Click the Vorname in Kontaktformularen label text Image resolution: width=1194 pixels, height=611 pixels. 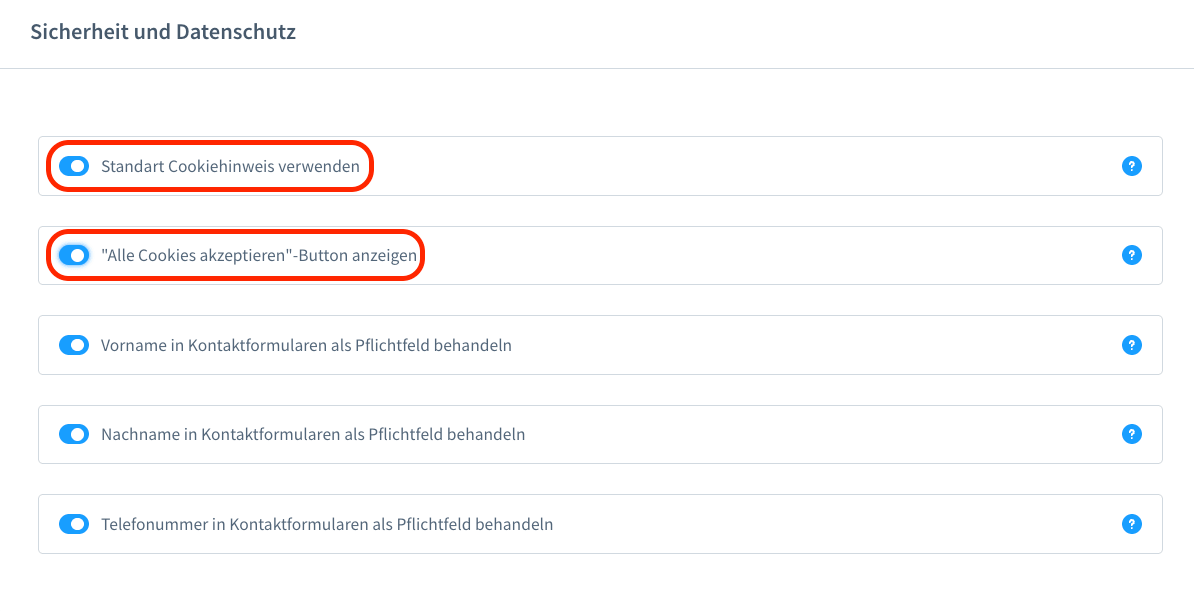(306, 346)
